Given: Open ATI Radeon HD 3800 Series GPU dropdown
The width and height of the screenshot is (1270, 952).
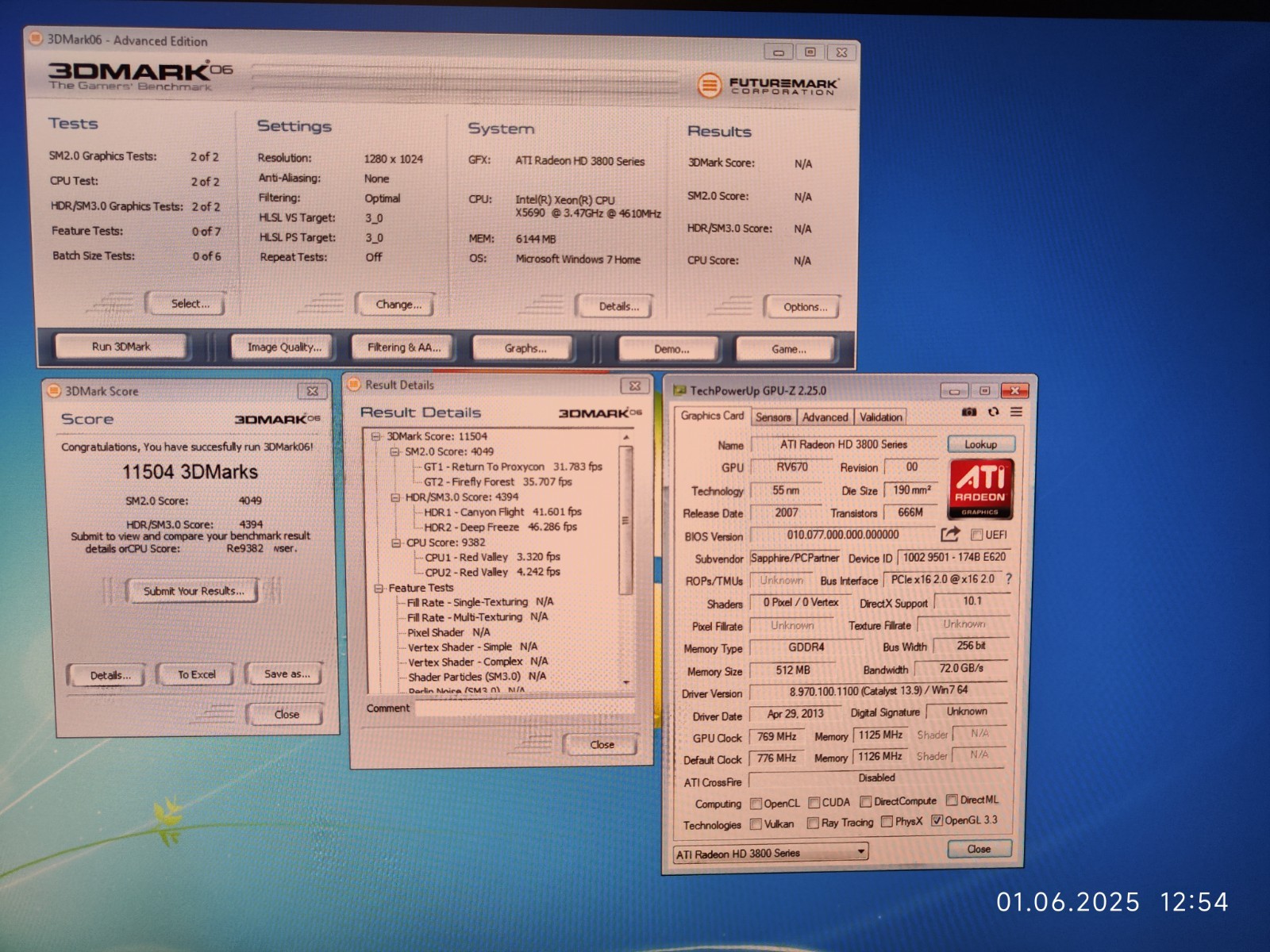Looking at the screenshot, I should (x=771, y=853).
